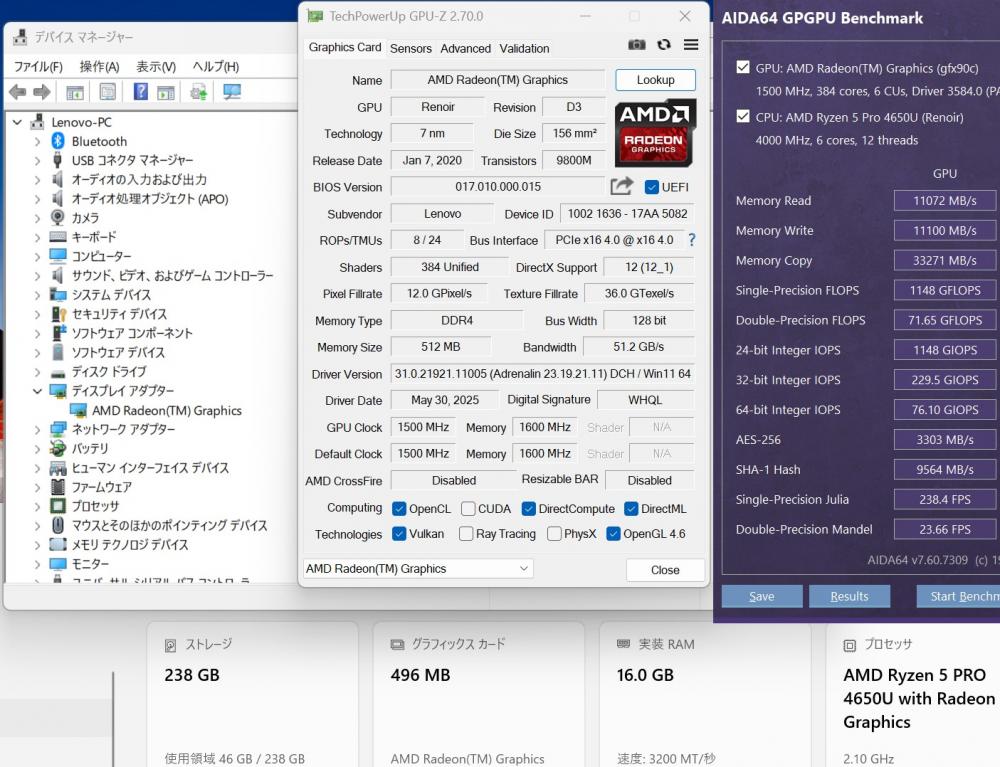
Task: Click the processor icon on プロセッサ card
Action: pyautogui.click(x=849, y=645)
